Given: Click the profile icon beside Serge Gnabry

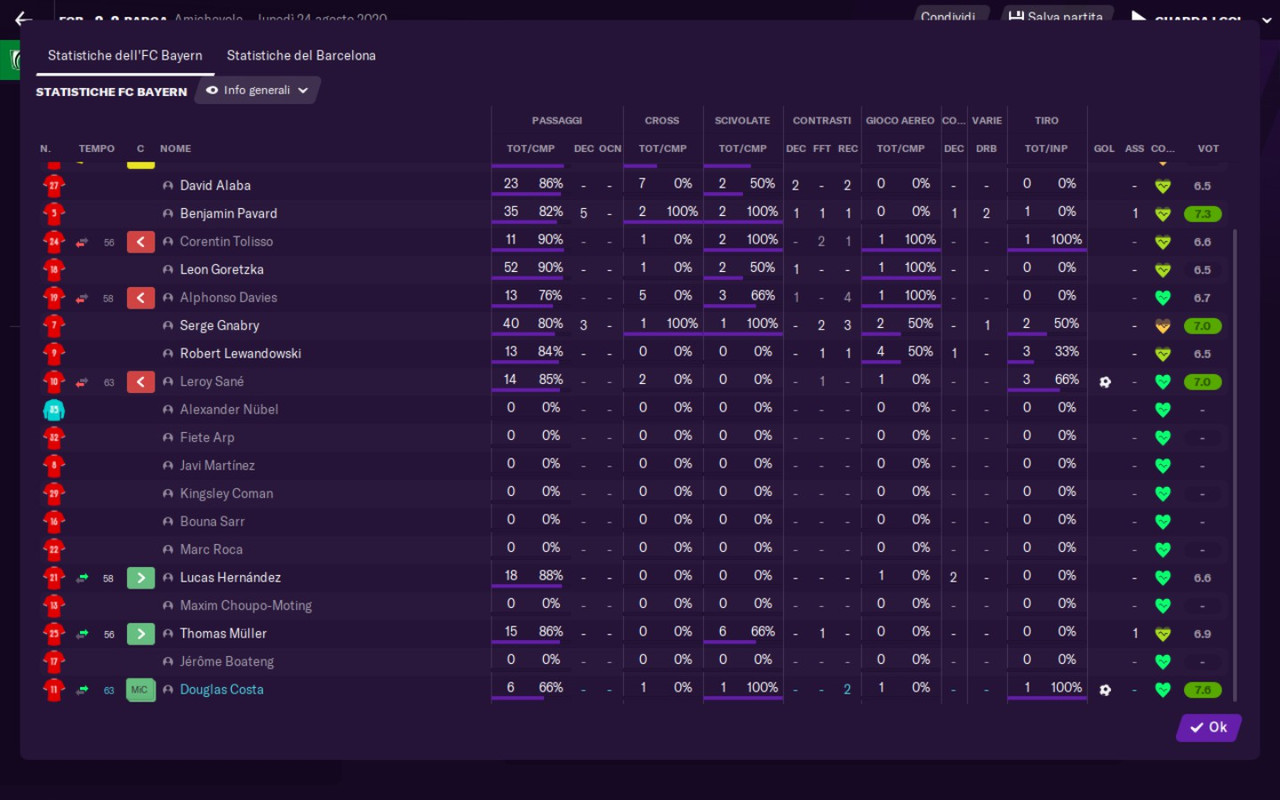Looking at the screenshot, I should (168, 326).
